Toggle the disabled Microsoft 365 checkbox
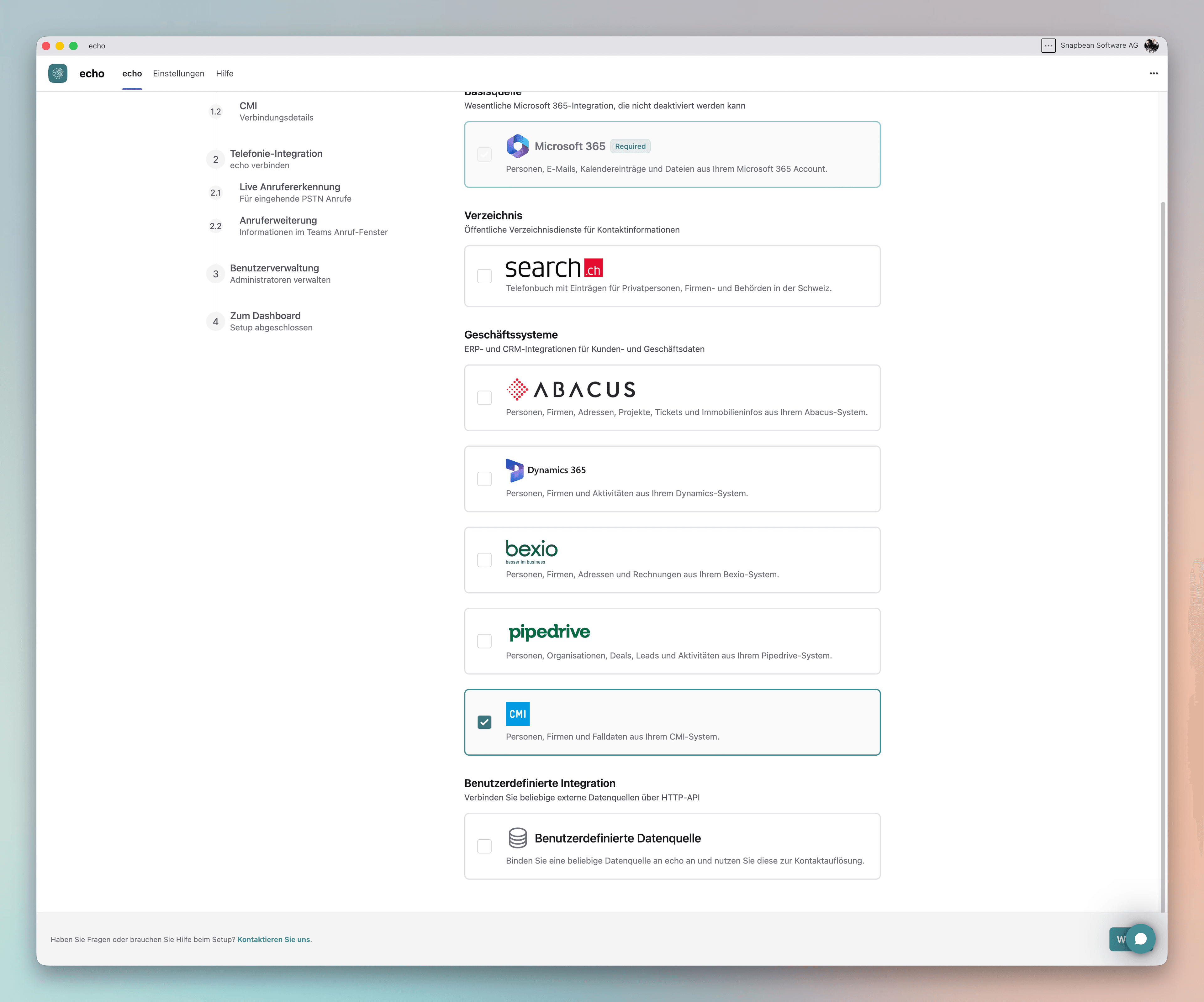The image size is (1204, 1002). point(484,154)
